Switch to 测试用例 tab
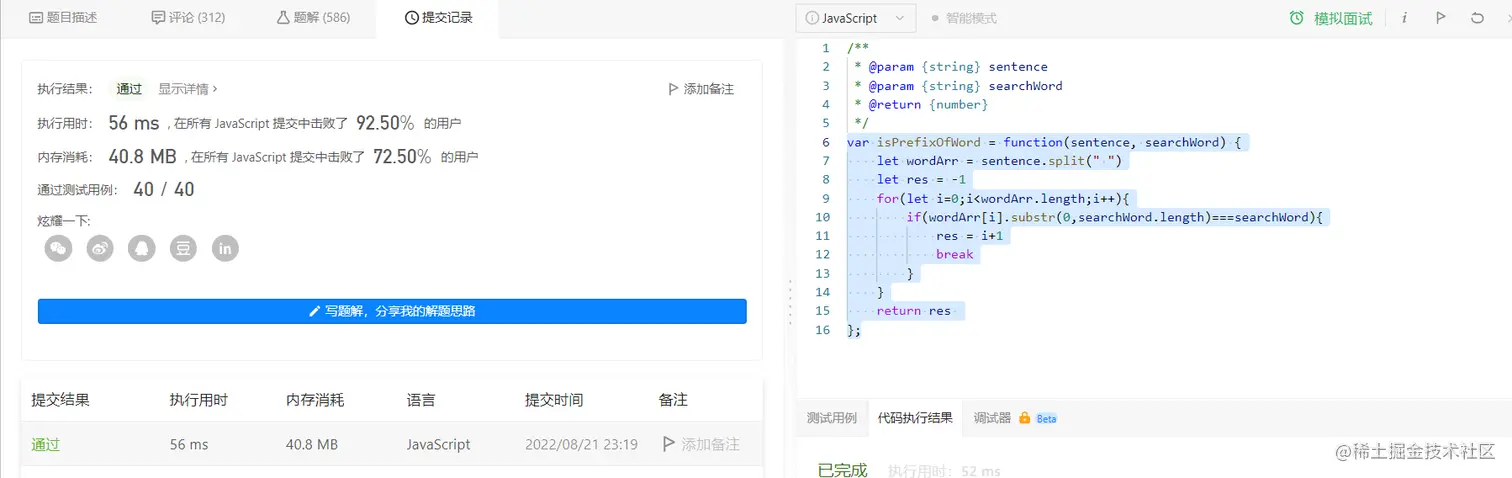Image resolution: width=1512 pixels, height=478 pixels. tap(832, 418)
